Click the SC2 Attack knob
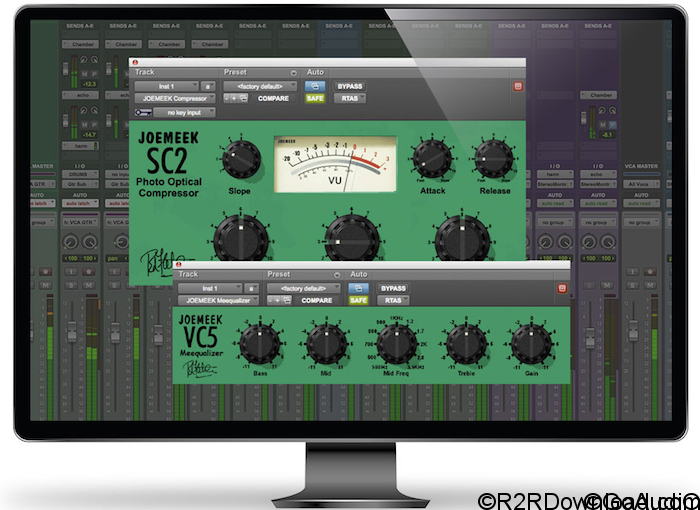700x510 pixels. (x=432, y=159)
